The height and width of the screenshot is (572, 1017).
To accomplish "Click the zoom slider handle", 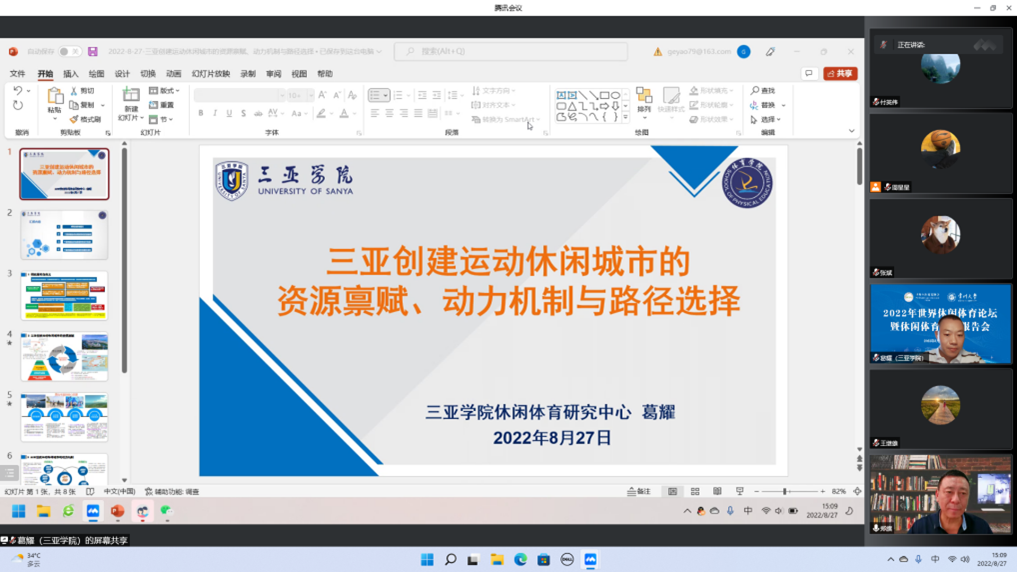I will (785, 492).
